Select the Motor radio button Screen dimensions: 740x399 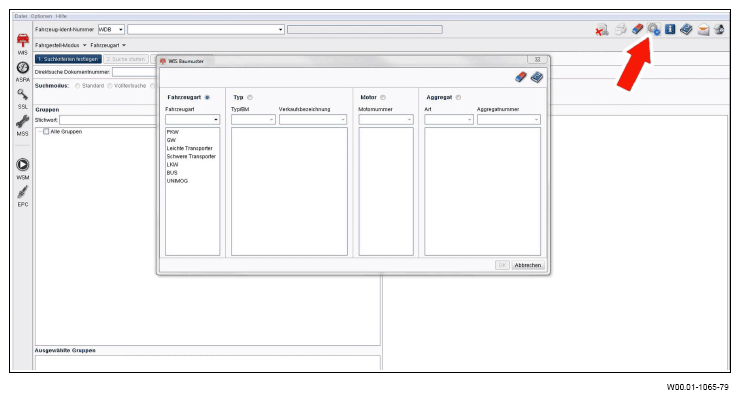(x=383, y=97)
